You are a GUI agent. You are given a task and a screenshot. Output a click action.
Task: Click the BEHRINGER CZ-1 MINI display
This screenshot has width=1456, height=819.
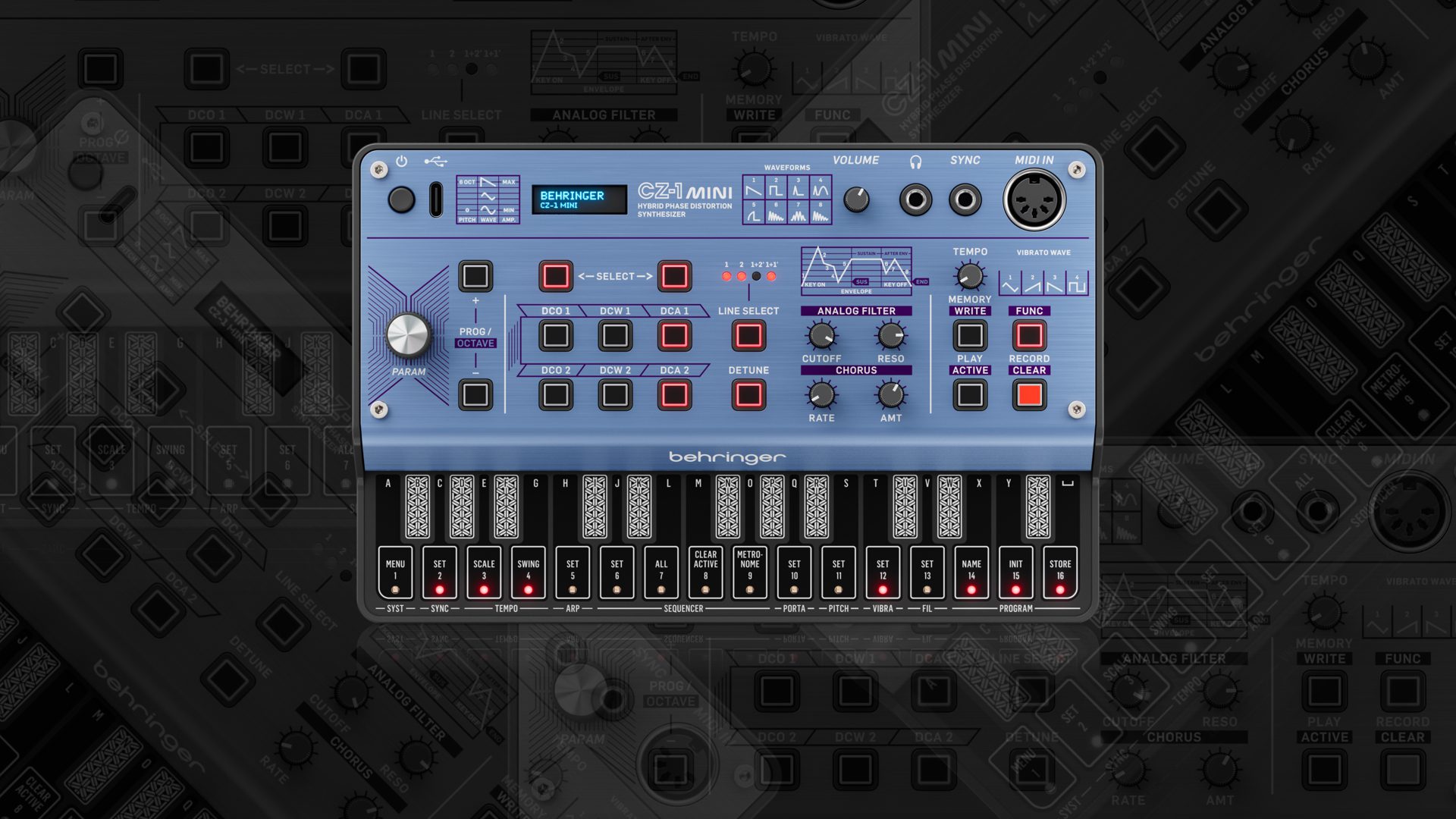[579, 199]
